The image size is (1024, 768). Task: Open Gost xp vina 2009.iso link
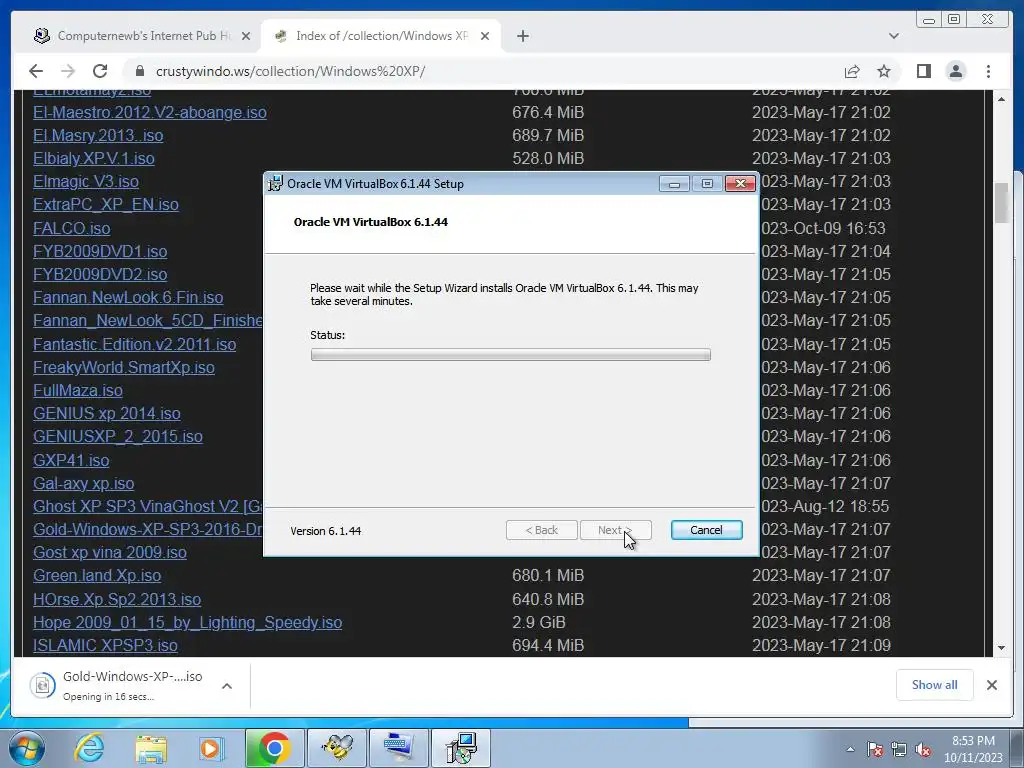[x=110, y=552]
